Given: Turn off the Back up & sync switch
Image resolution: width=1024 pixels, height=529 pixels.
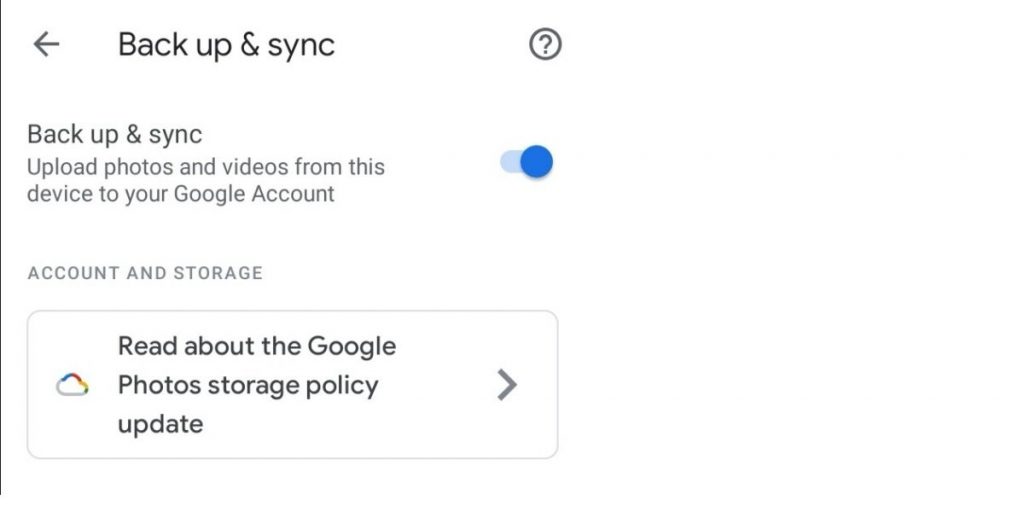Looking at the screenshot, I should coord(527,162).
